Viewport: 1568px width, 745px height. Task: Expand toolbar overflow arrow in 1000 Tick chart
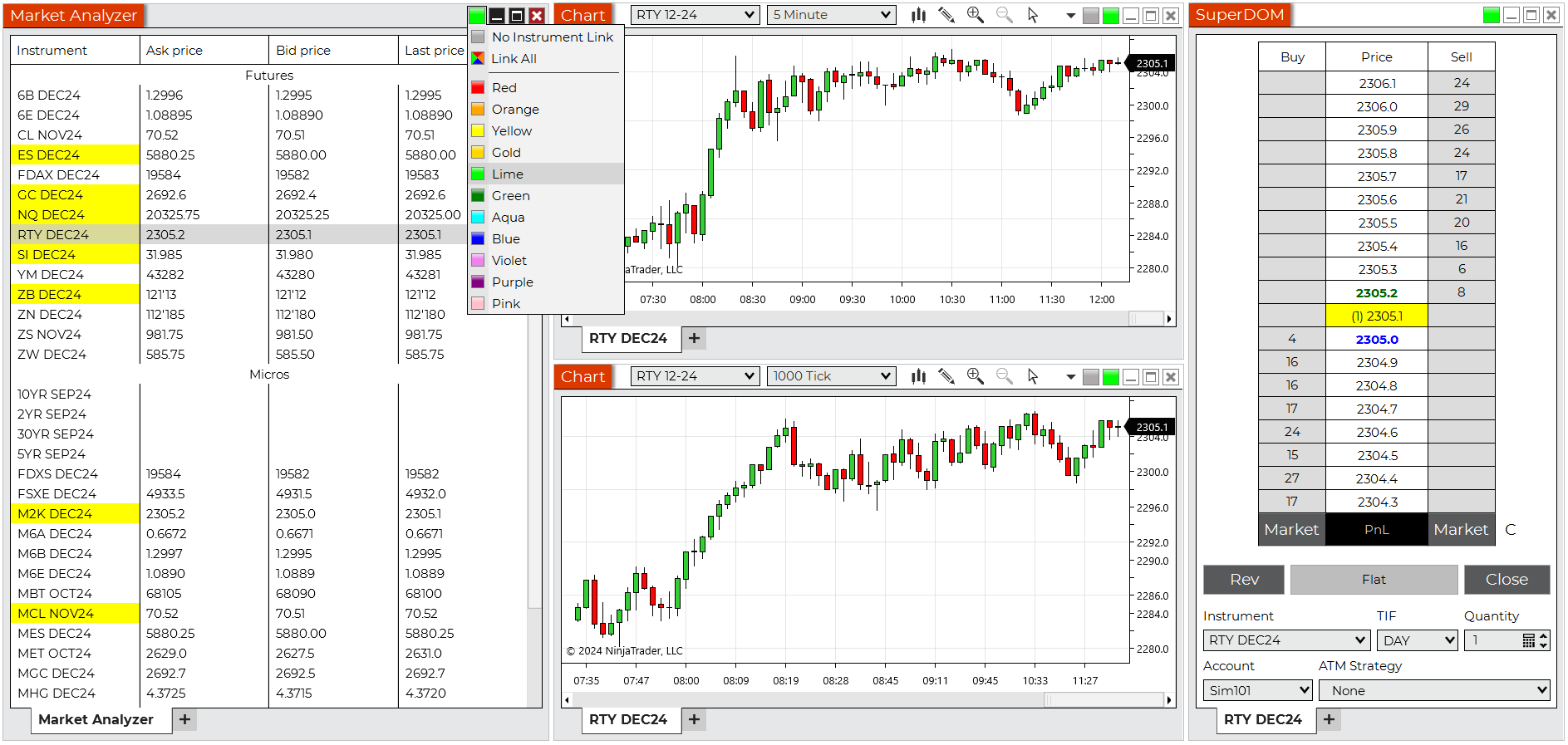point(1070,377)
